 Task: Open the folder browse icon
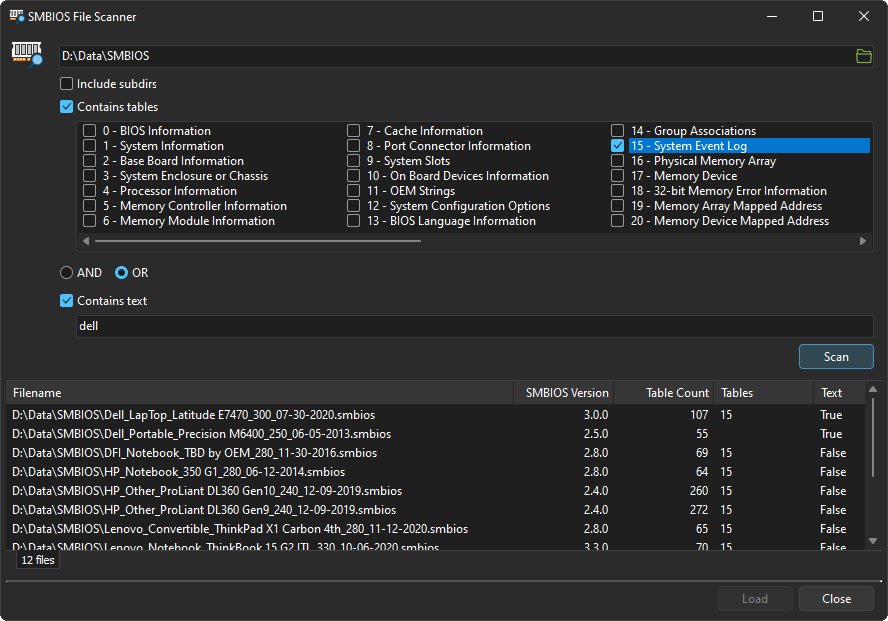tap(863, 56)
